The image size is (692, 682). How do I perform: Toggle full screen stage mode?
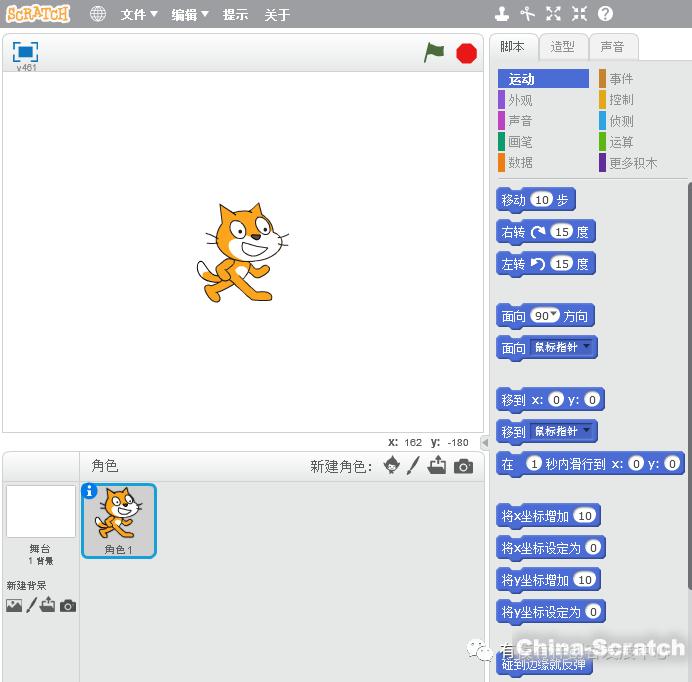(x=25, y=52)
